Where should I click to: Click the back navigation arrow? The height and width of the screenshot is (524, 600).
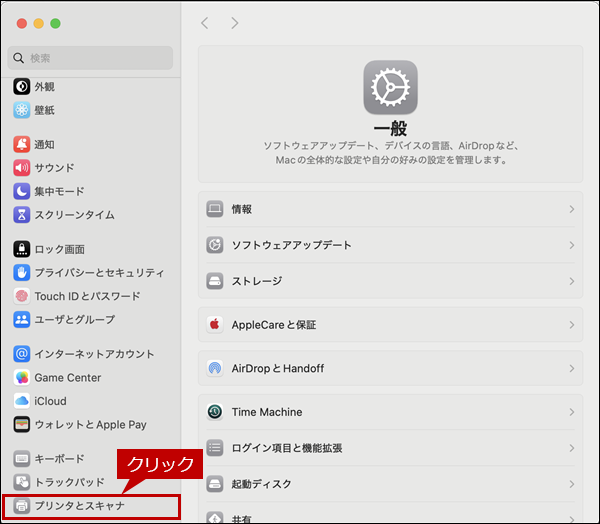click(205, 23)
